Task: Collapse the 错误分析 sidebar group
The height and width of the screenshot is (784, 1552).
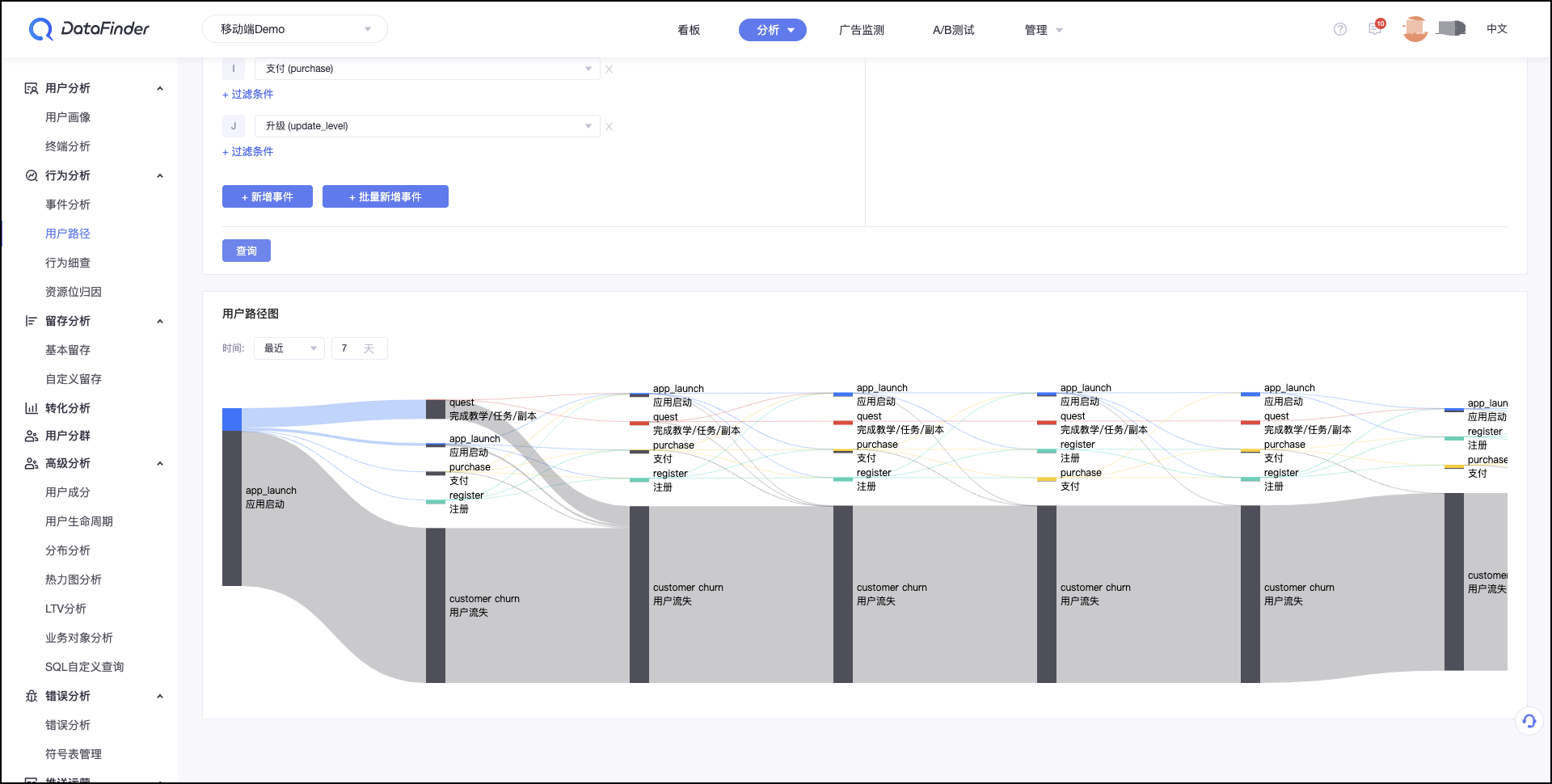Action: click(160, 696)
